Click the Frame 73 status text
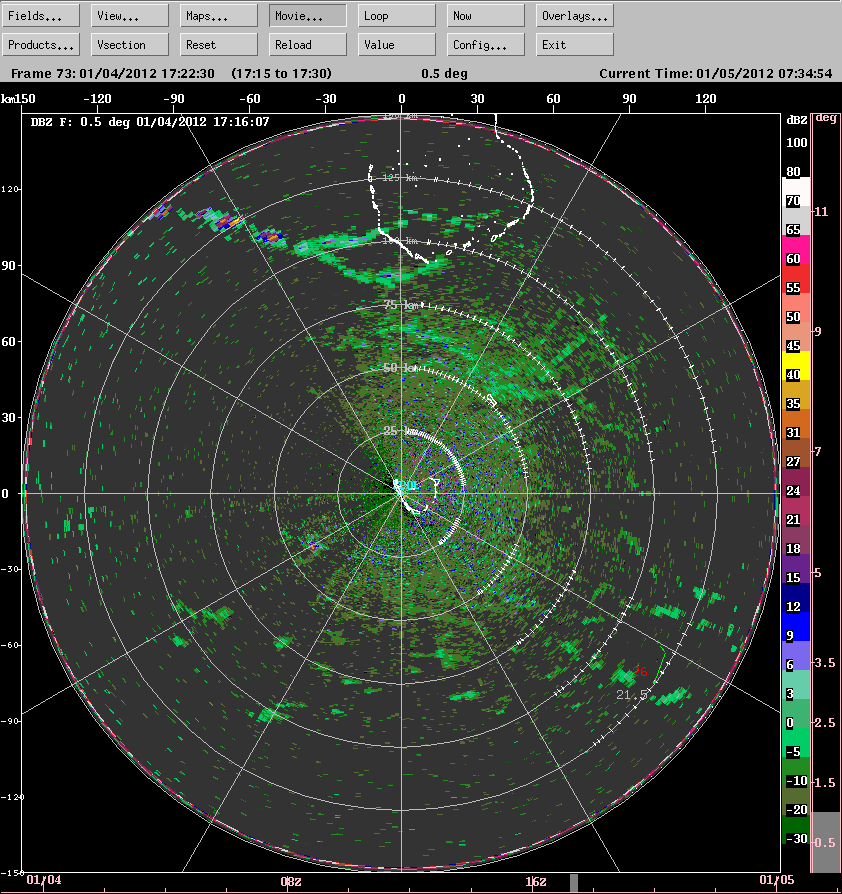This screenshot has height=894, width=842. (113, 74)
